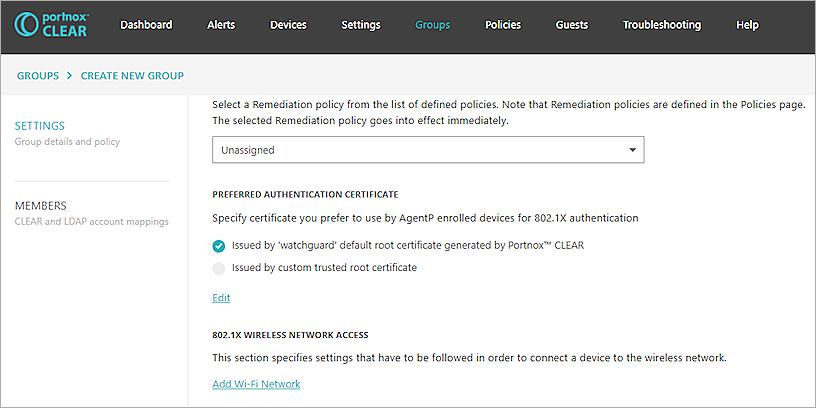Open the Dashboard menu
The image size is (816, 408).
point(146,25)
